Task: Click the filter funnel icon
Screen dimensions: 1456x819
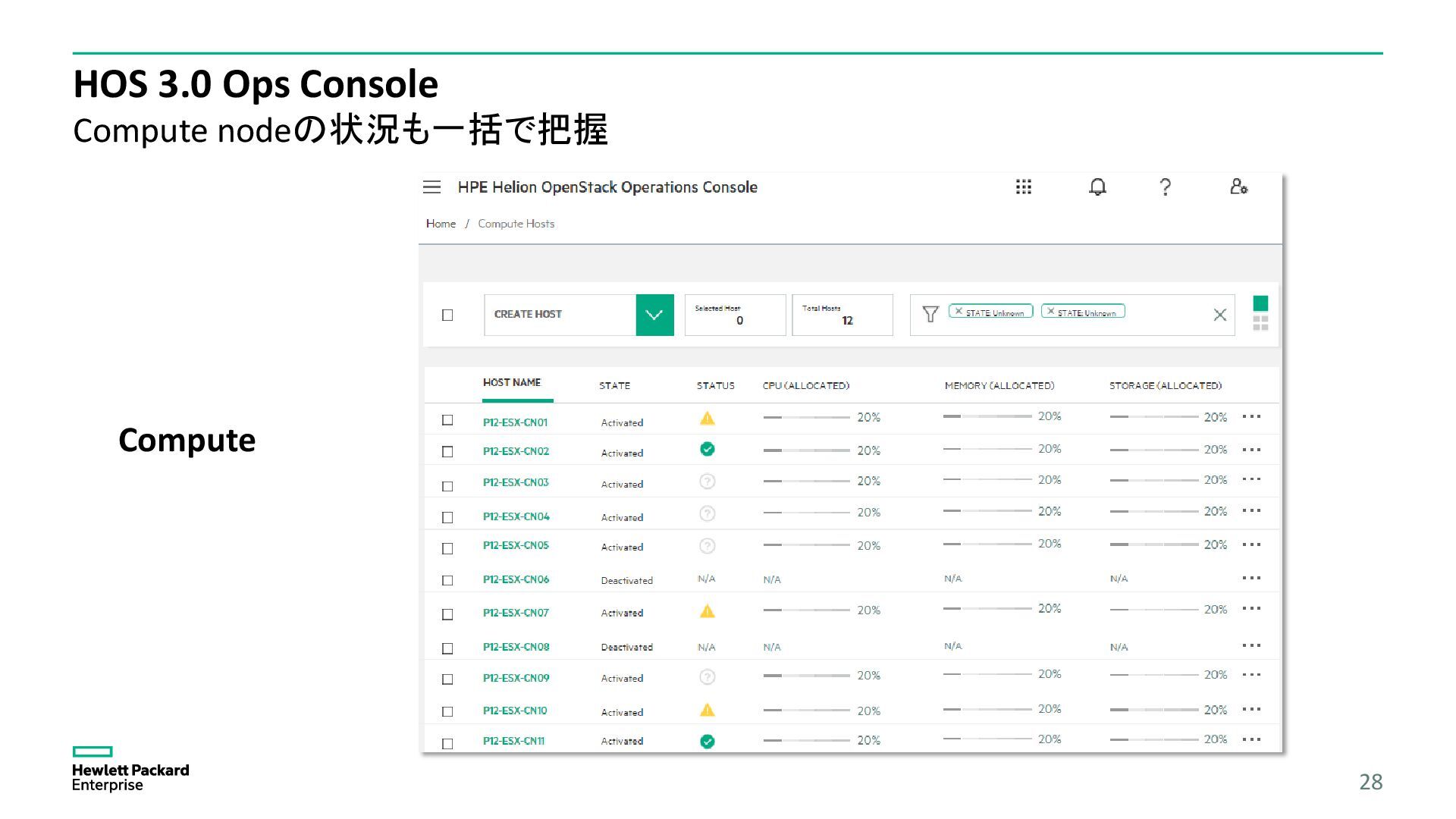Action: (x=930, y=314)
